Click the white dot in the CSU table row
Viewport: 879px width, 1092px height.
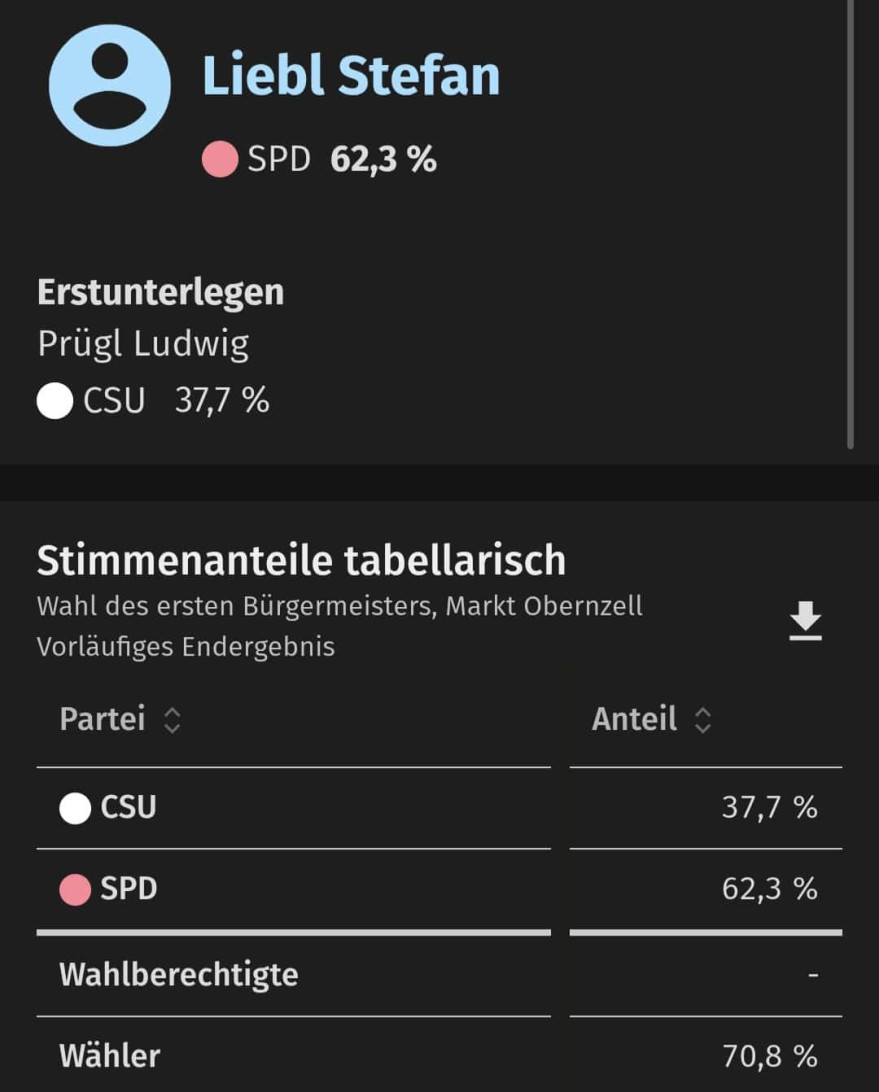pyautogui.click(x=75, y=808)
